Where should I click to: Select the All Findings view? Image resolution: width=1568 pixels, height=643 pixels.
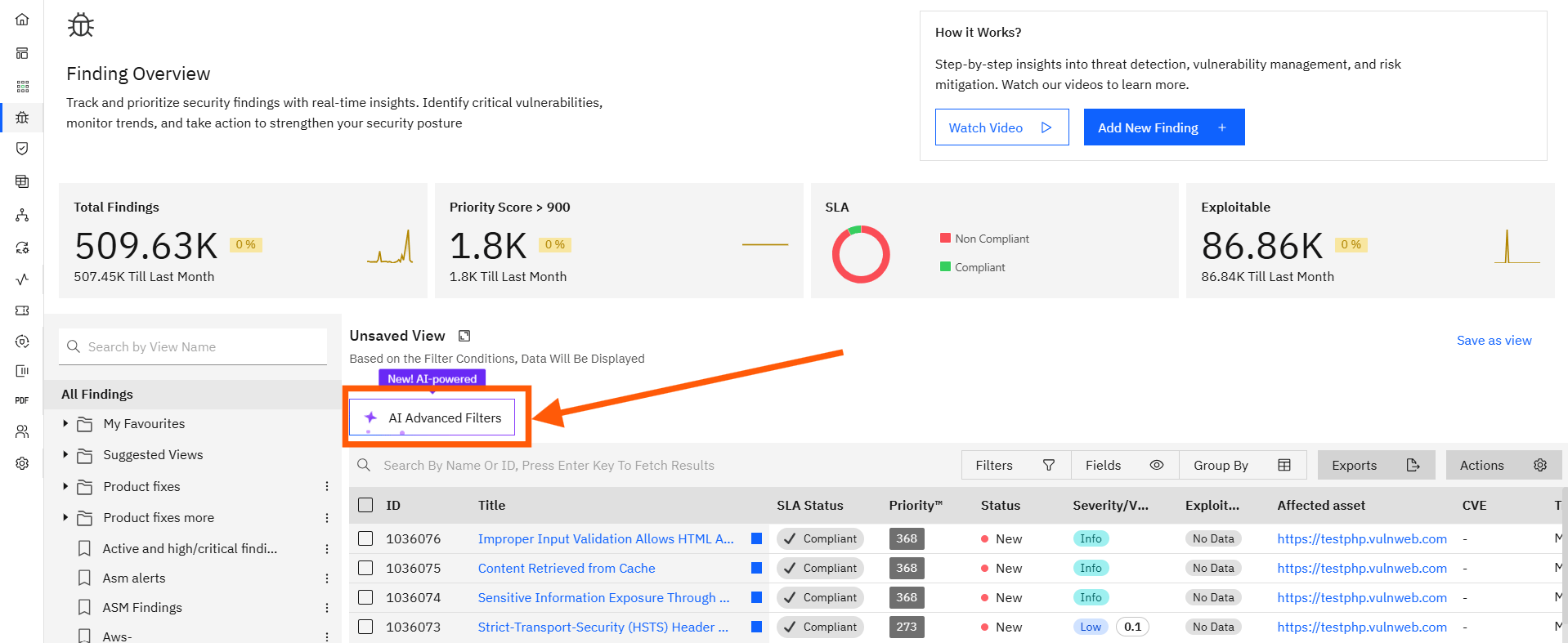click(x=97, y=394)
